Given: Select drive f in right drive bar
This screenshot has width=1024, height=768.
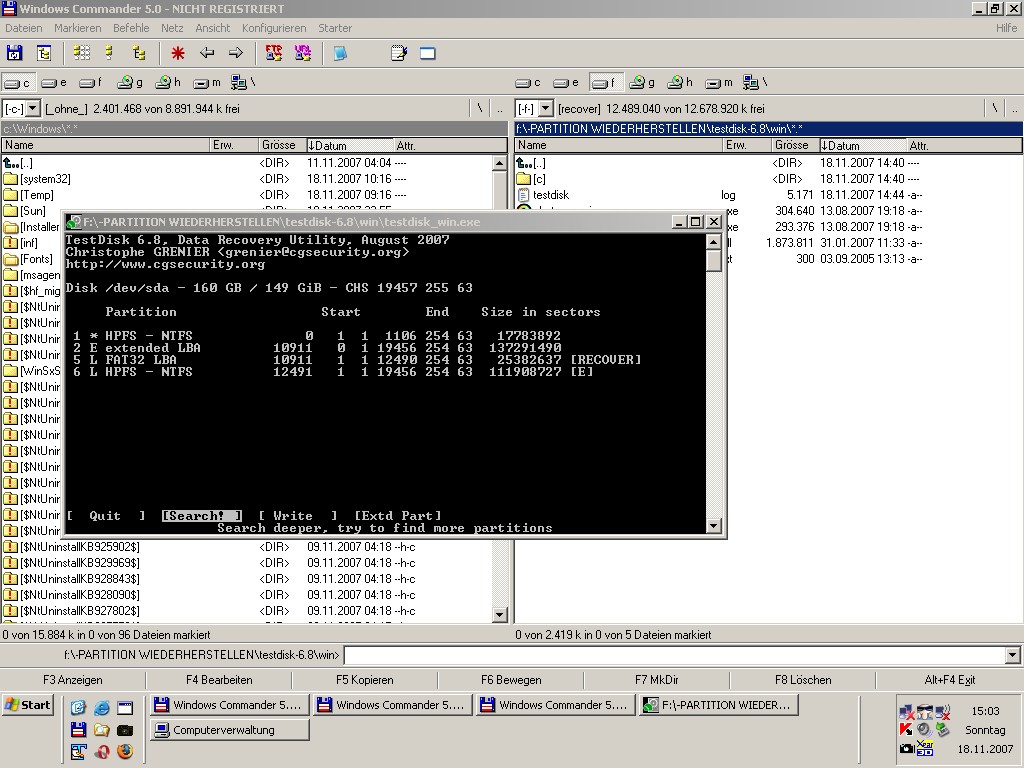Looking at the screenshot, I should (x=605, y=82).
